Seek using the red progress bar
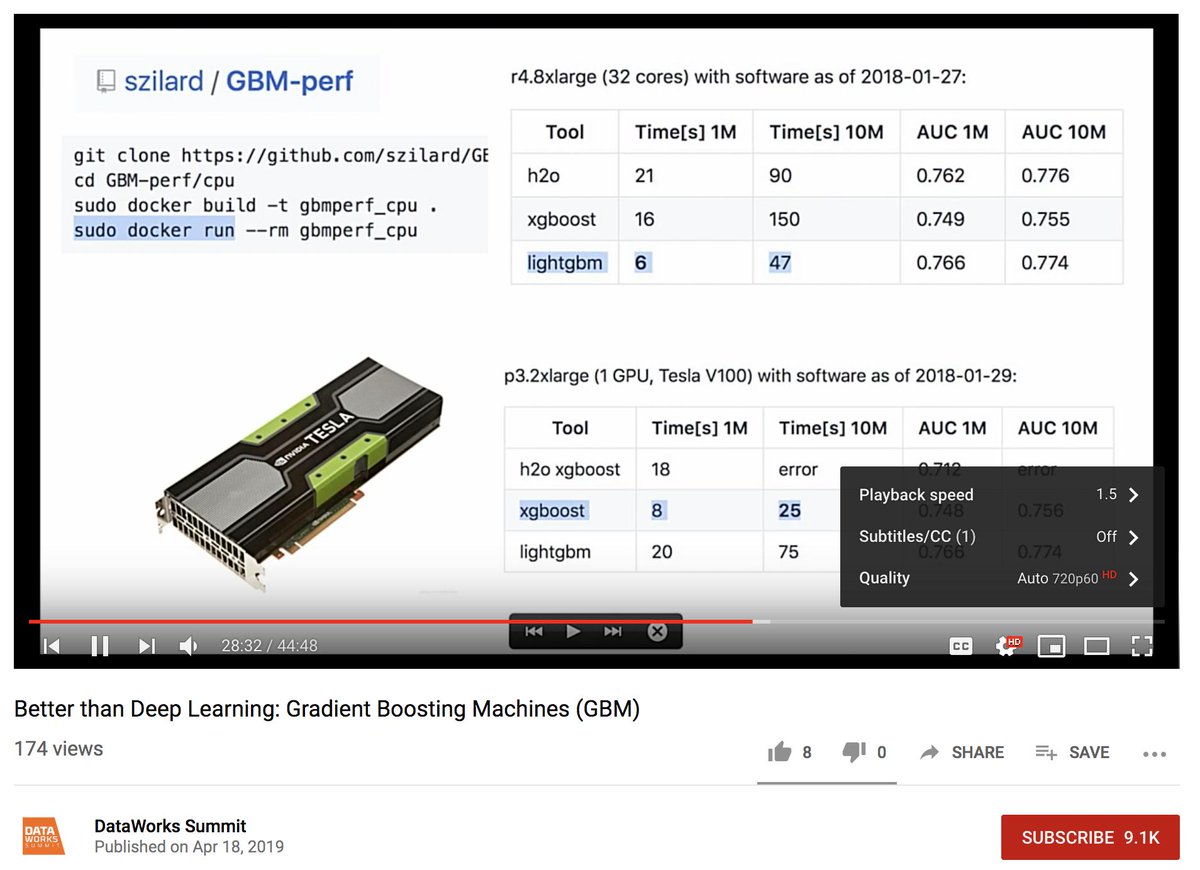The width and height of the screenshot is (1200, 870). [390, 621]
